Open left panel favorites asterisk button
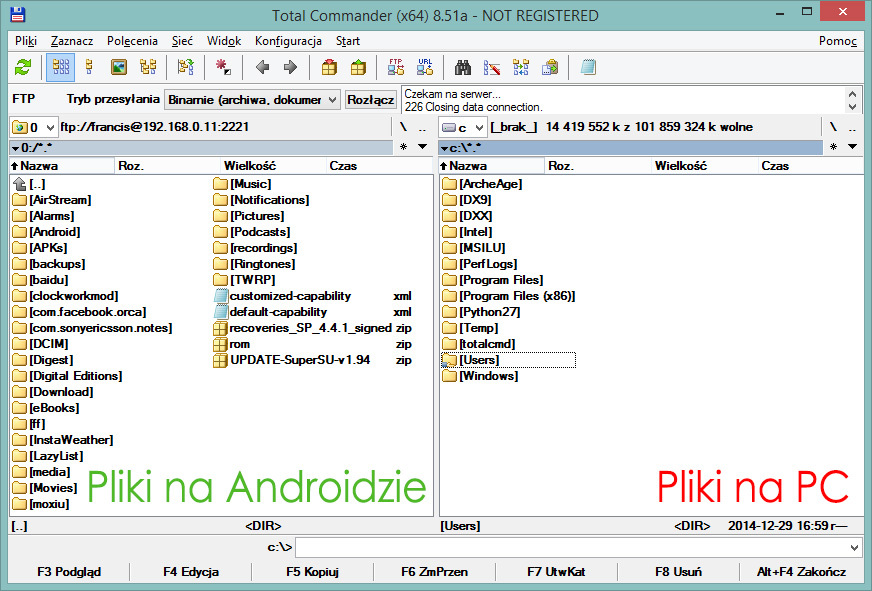 pos(403,147)
